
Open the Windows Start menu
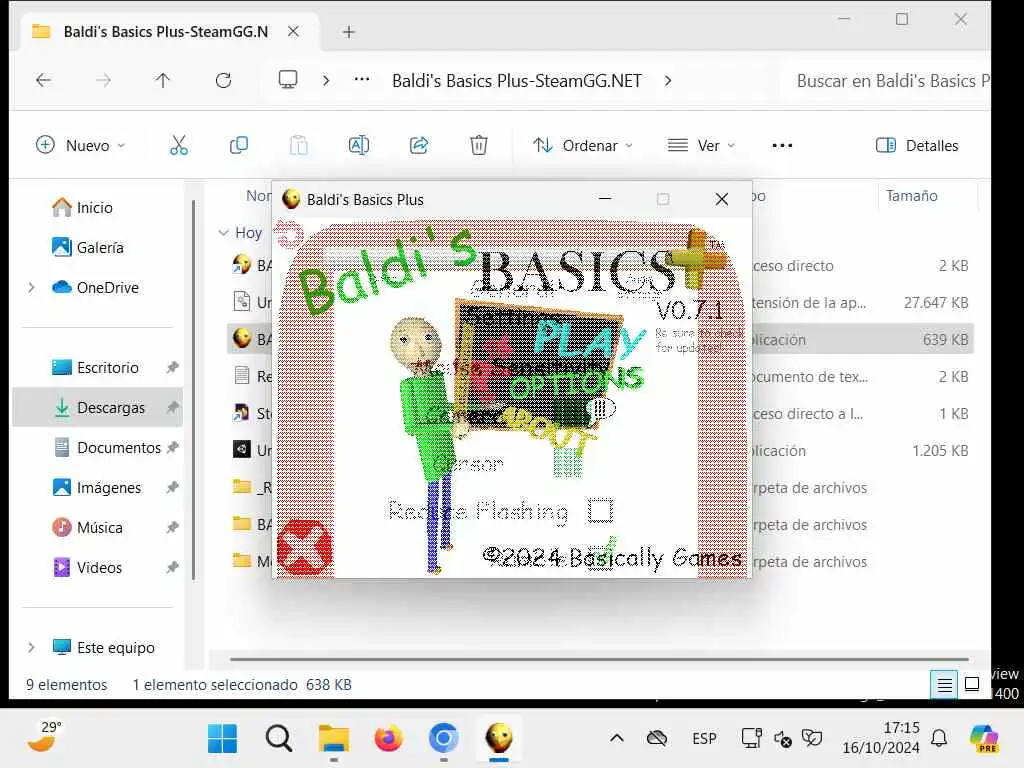tap(223, 739)
